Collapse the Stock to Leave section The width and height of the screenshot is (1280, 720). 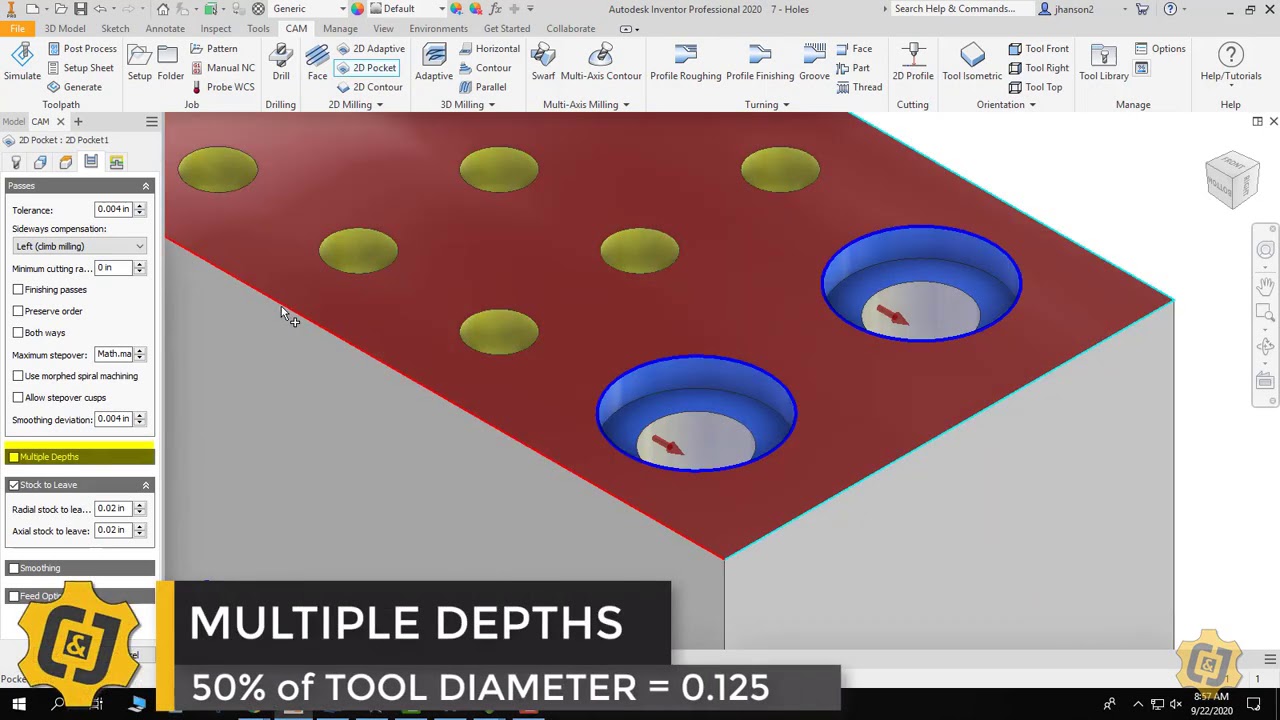click(x=146, y=485)
